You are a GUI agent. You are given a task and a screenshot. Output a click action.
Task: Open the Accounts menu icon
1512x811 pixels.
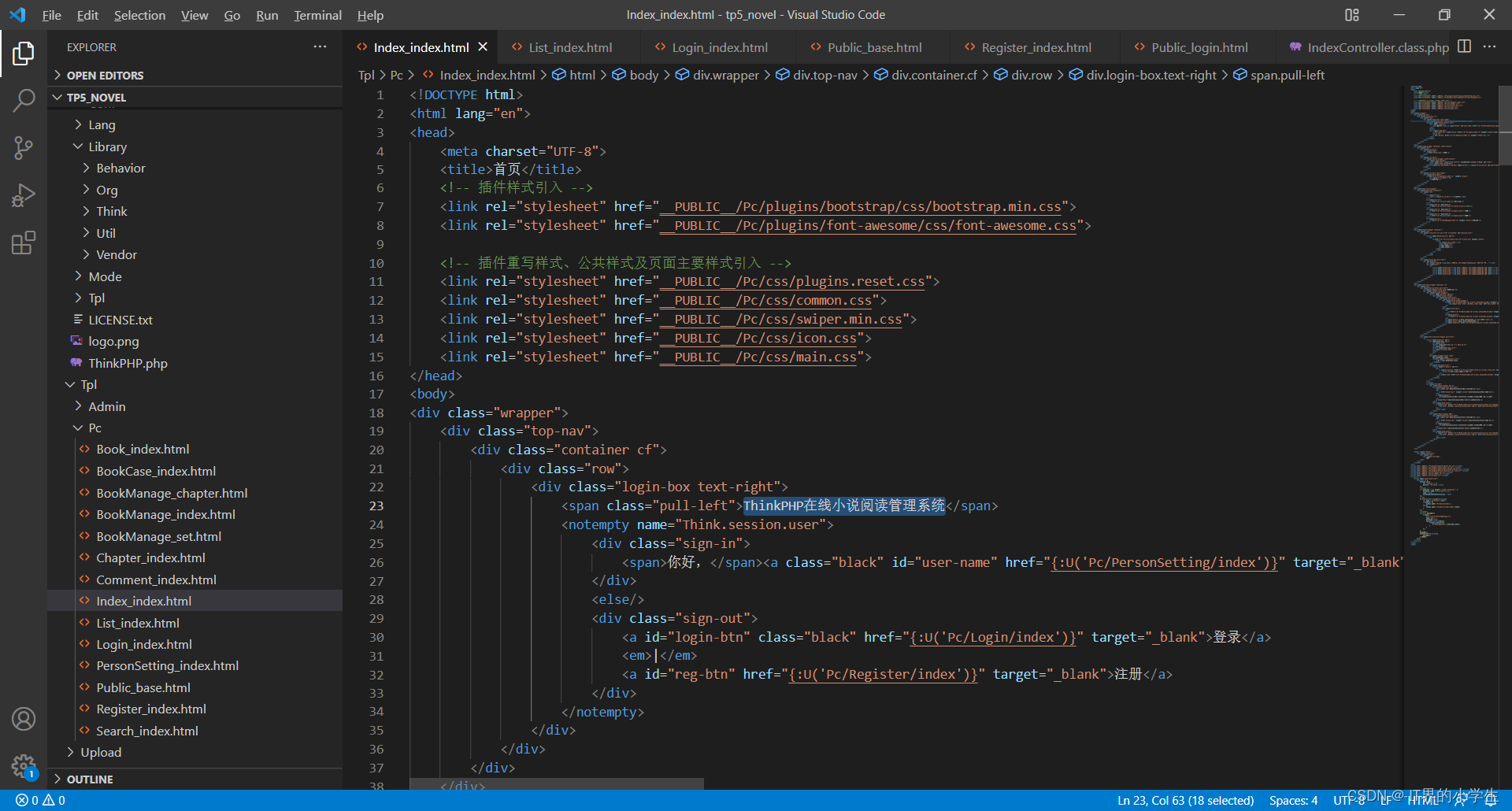(24, 719)
